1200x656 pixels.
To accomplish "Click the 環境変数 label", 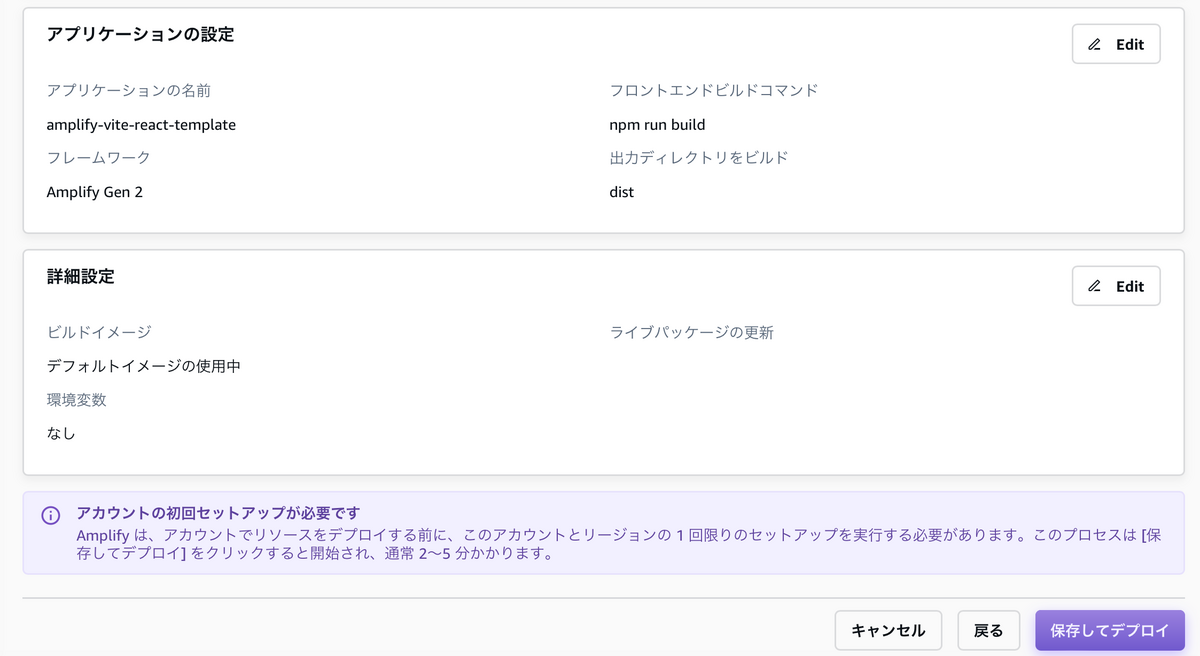I will pyautogui.click(x=77, y=400).
